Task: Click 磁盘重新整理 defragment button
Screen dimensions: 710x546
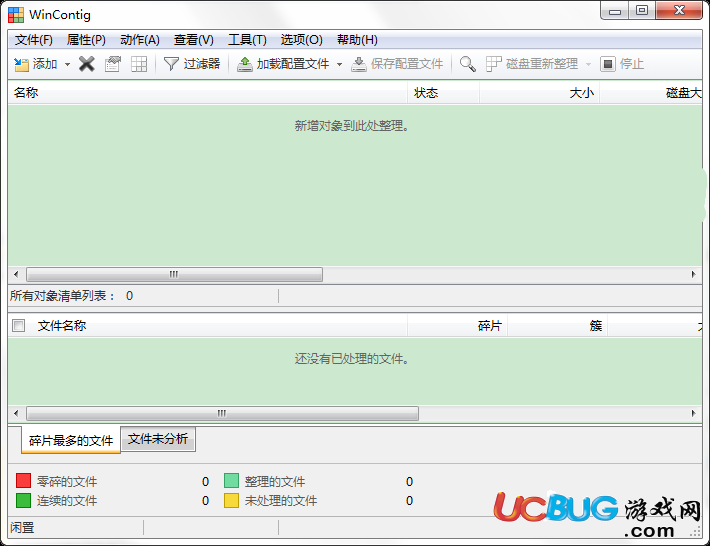Action: click(x=532, y=64)
